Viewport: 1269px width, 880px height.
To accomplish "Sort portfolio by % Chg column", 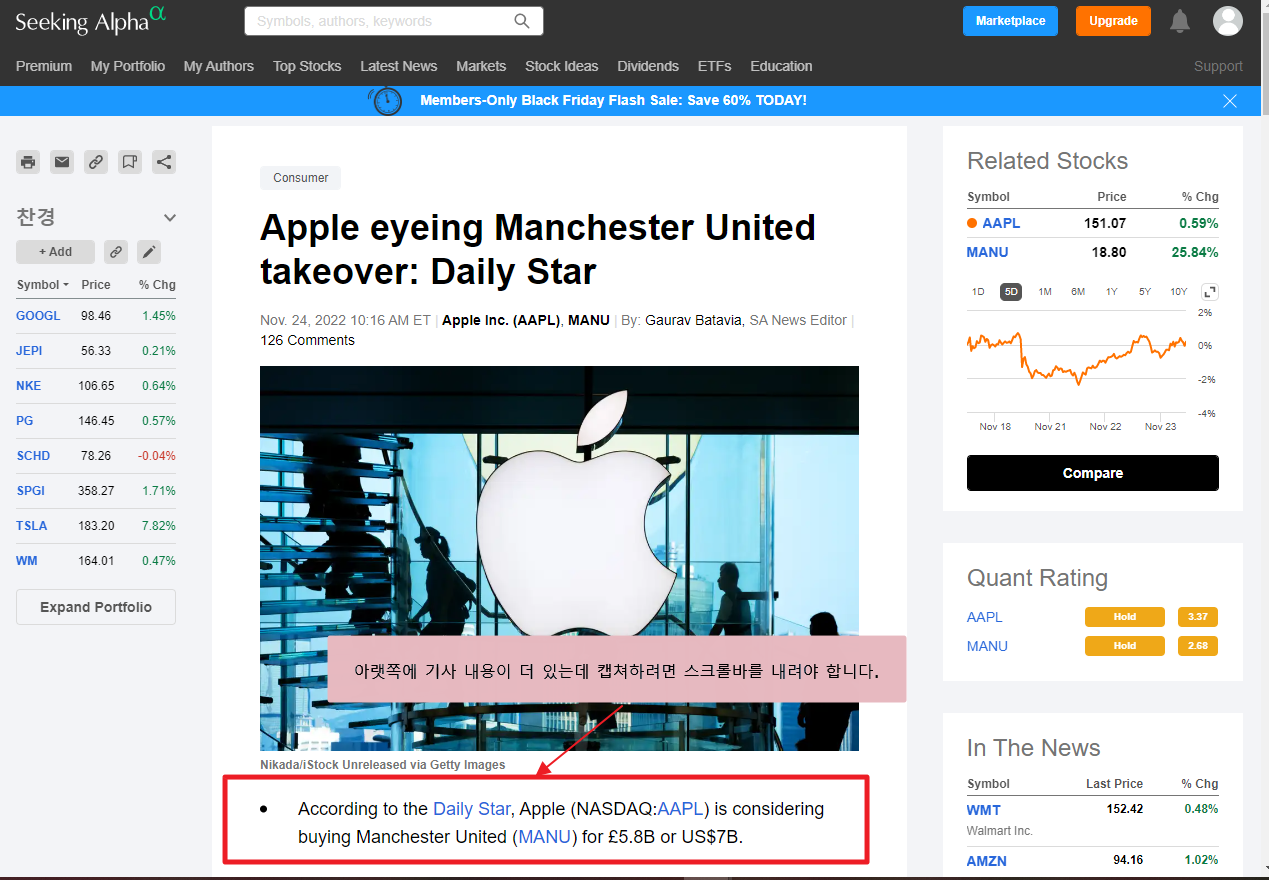I will pyautogui.click(x=157, y=285).
